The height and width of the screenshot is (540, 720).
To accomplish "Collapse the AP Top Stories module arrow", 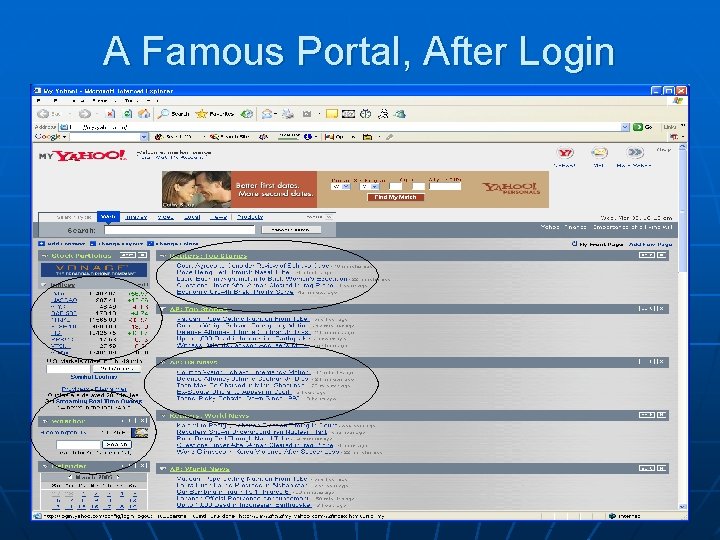I will pyautogui.click(x=163, y=309).
